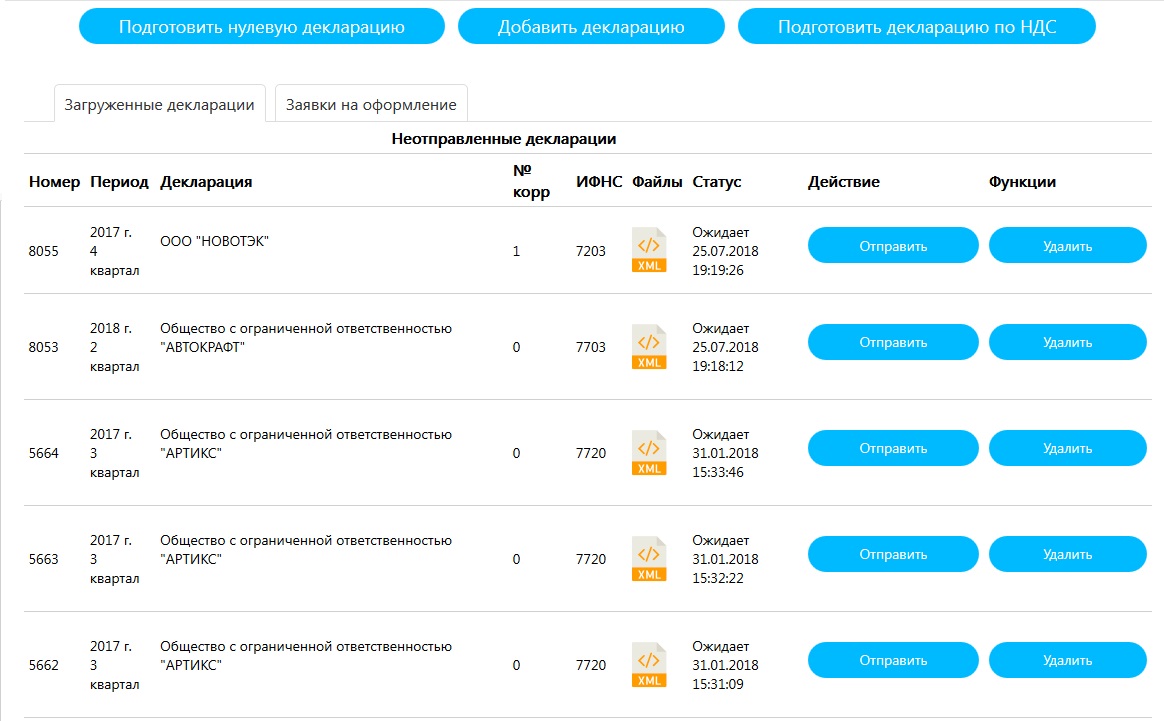Click status Ожидает 31.01.2018 15:33:46
This screenshot has height=721, width=1164.
(725, 453)
